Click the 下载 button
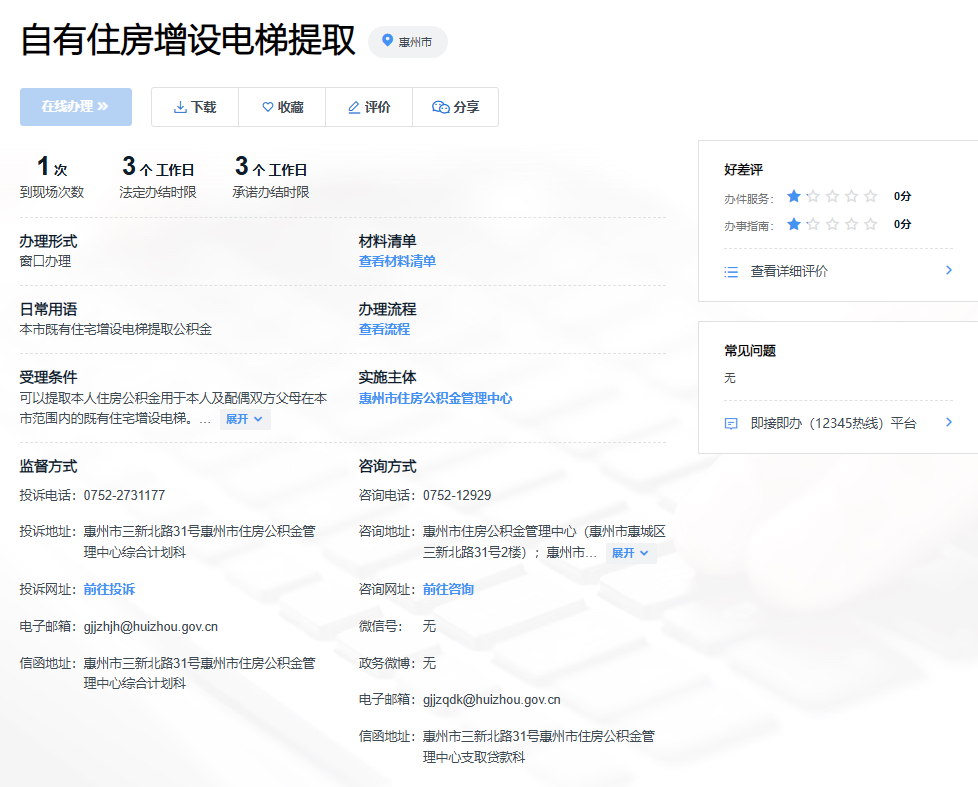This screenshot has width=978, height=787. point(195,107)
